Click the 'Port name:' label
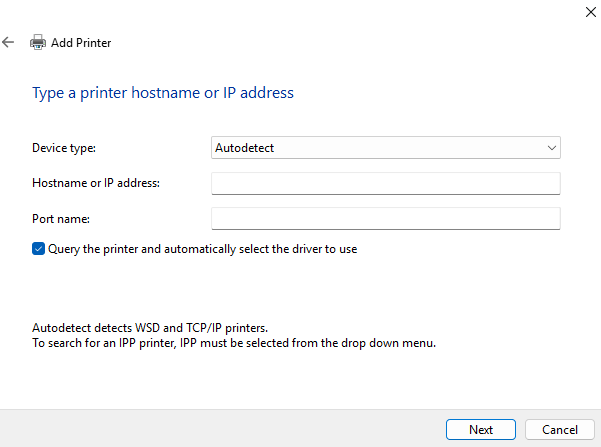The image size is (601, 447). click(61, 217)
